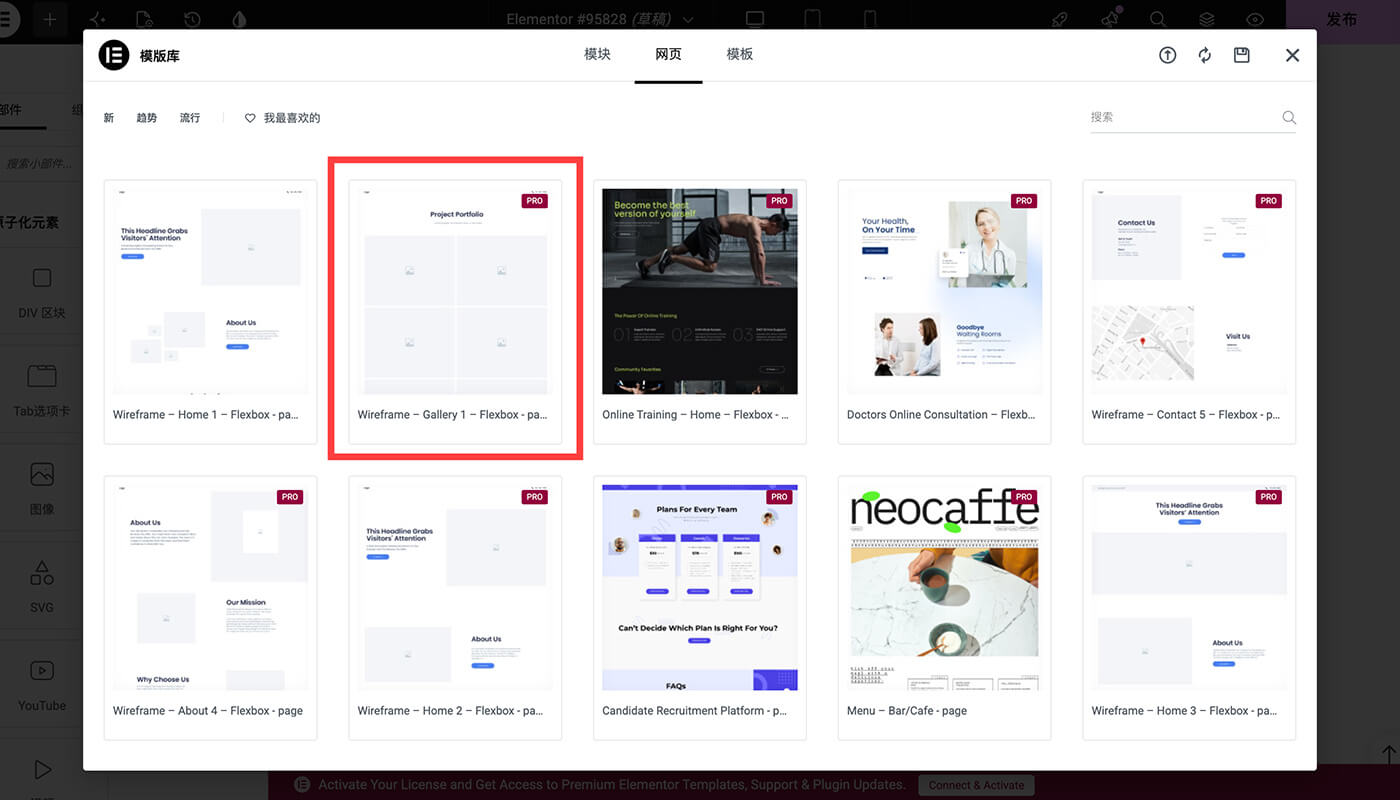Switch to mobile preview mode

(870, 19)
